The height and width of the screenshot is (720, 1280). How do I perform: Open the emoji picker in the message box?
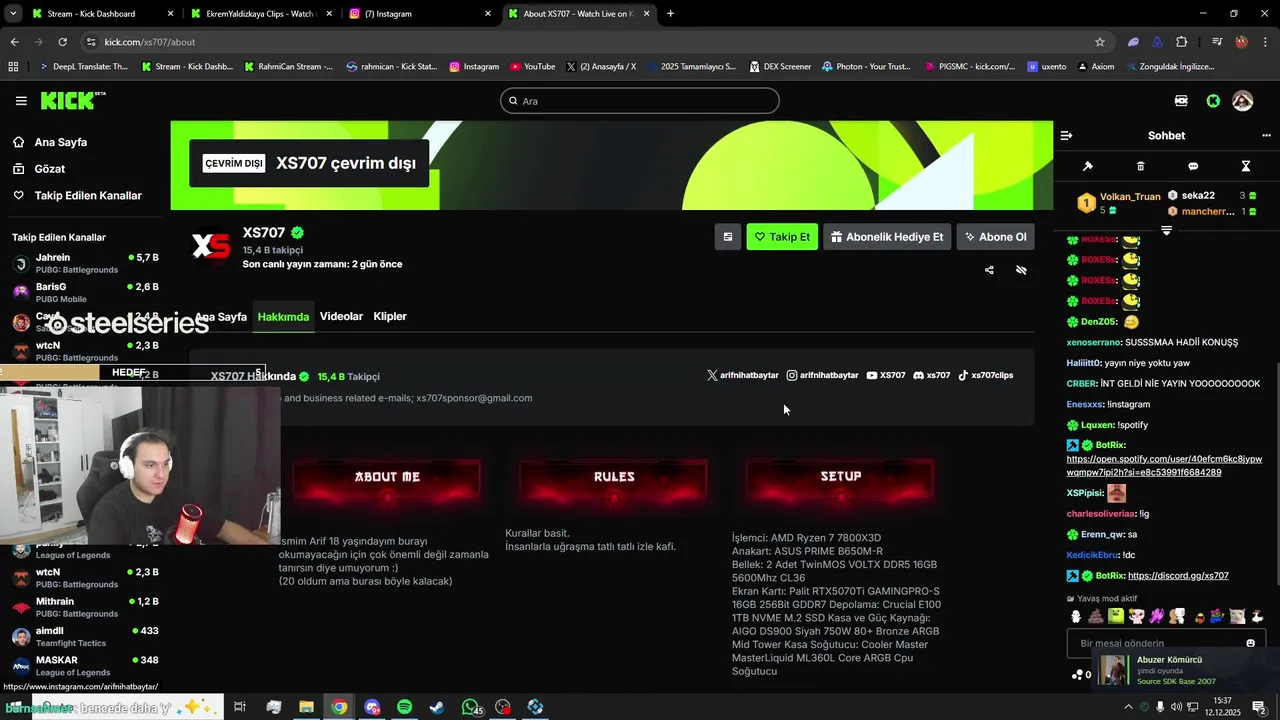coord(1250,643)
